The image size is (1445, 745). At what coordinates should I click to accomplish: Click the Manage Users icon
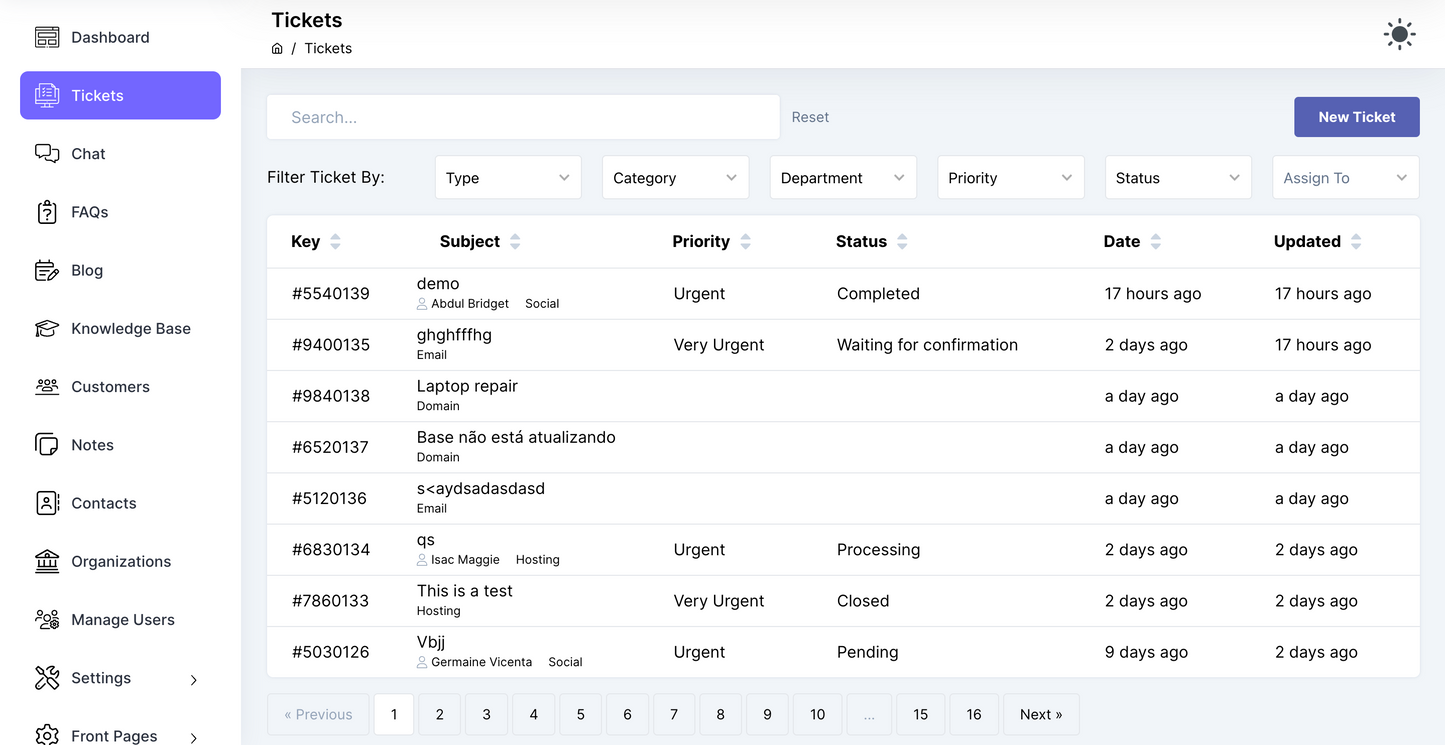pyautogui.click(x=47, y=620)
